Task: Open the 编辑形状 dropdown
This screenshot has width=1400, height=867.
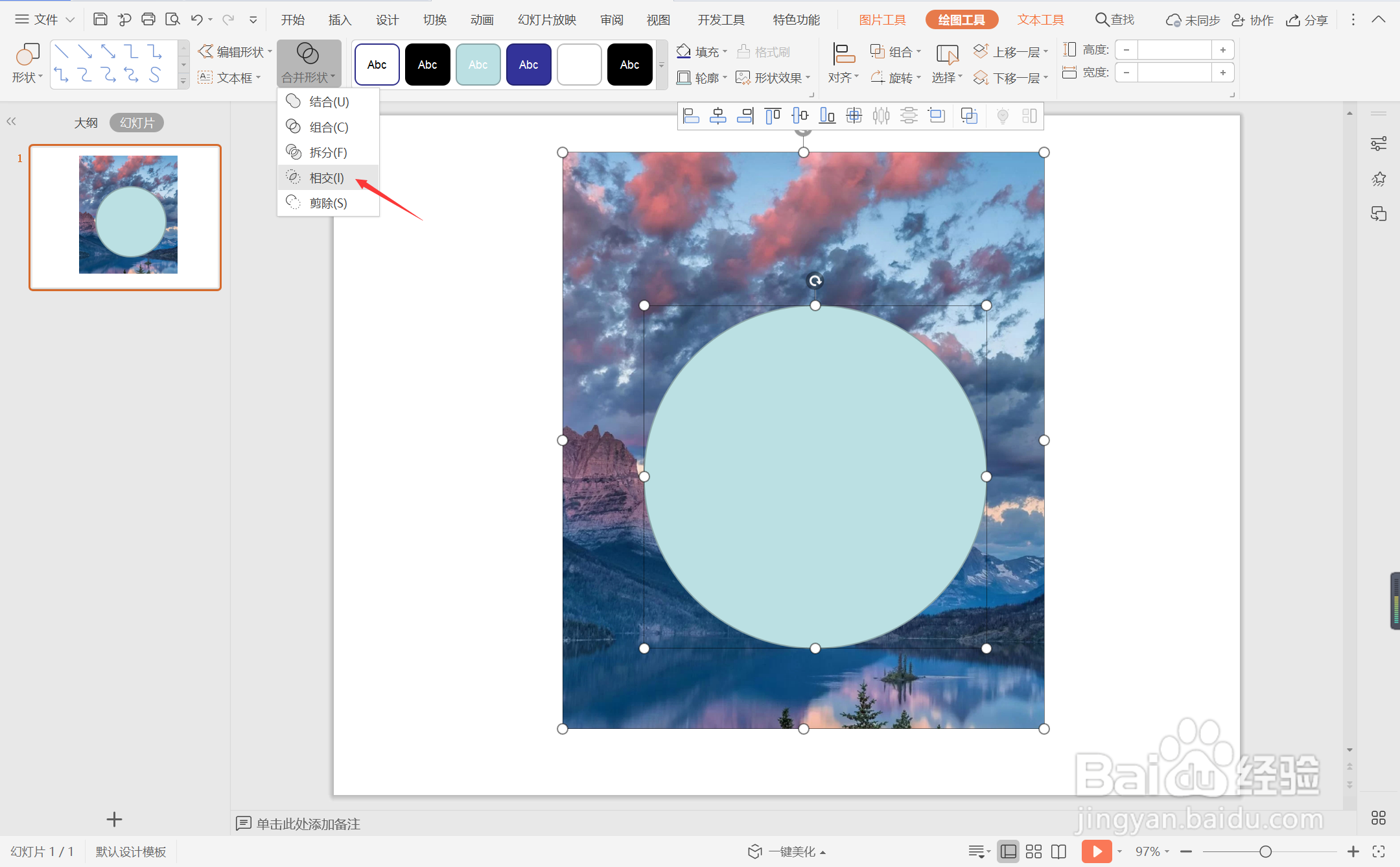Action: [235, 51]
